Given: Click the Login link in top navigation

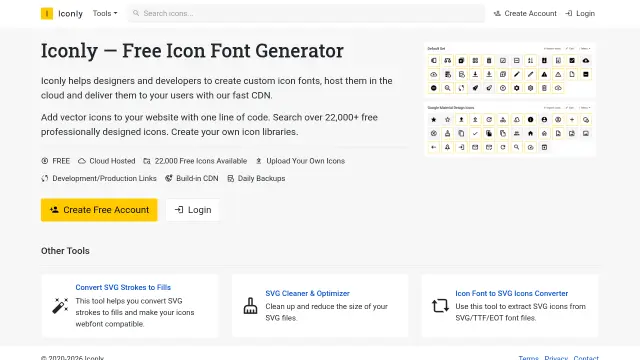Looking at the screenshot, I should [x=580, y=13].
